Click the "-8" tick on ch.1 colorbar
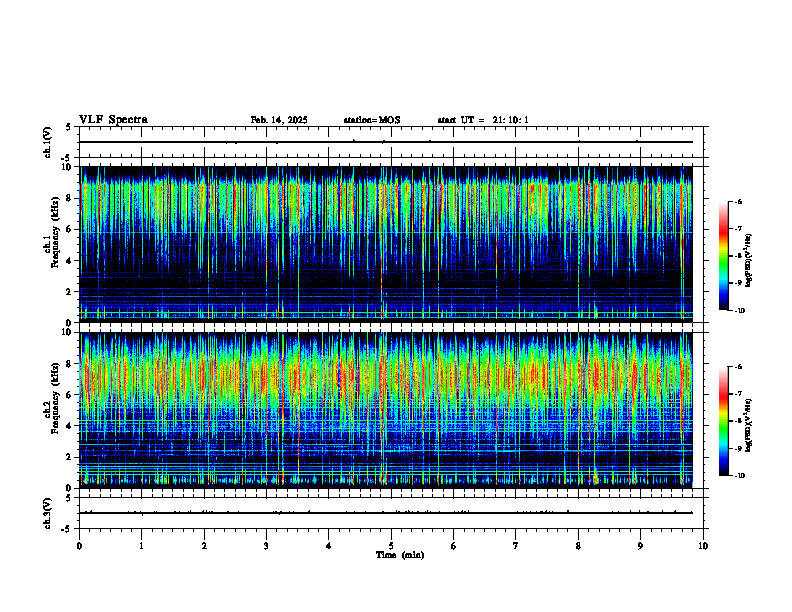The image size is (792, 612). 737,256
